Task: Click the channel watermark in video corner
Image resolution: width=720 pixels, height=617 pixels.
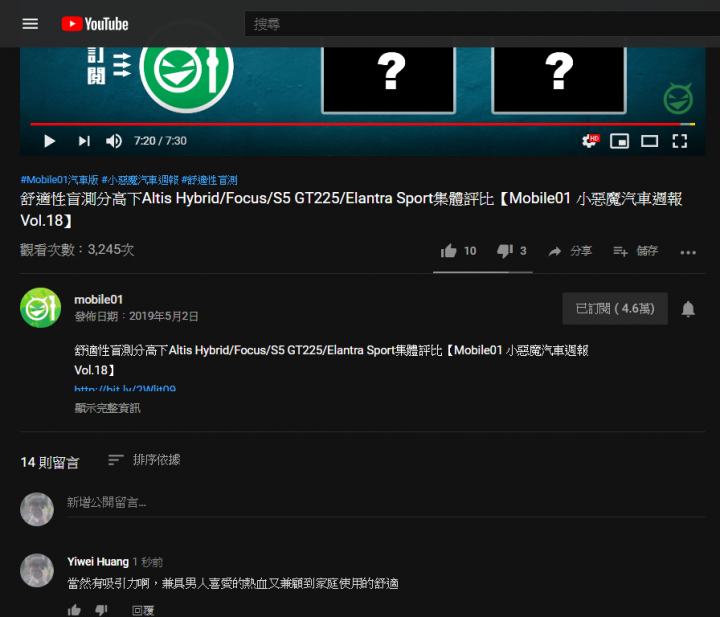Action: tap(678, 99)
